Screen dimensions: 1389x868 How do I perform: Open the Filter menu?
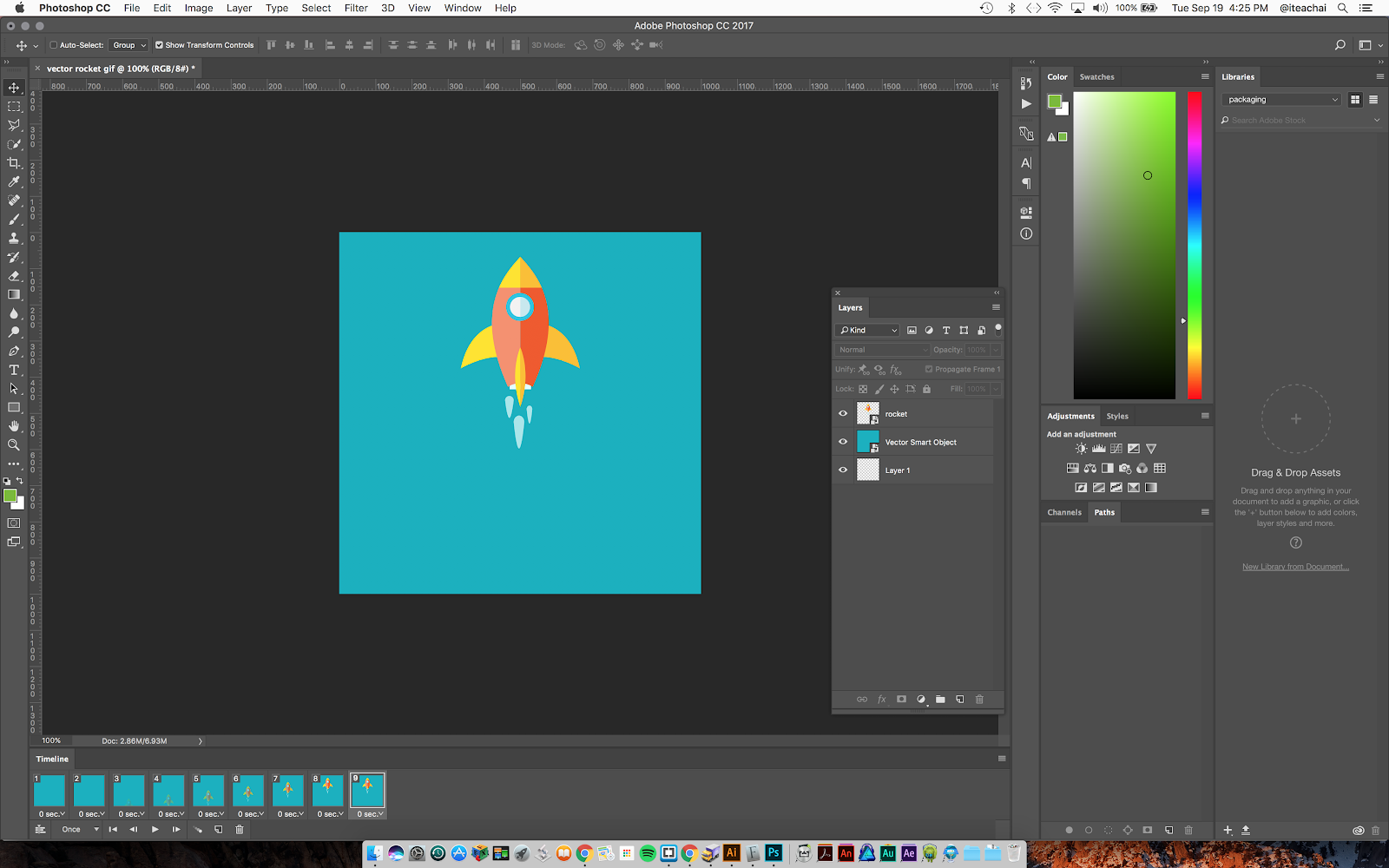pyautogui.click(x=356, y=8)
